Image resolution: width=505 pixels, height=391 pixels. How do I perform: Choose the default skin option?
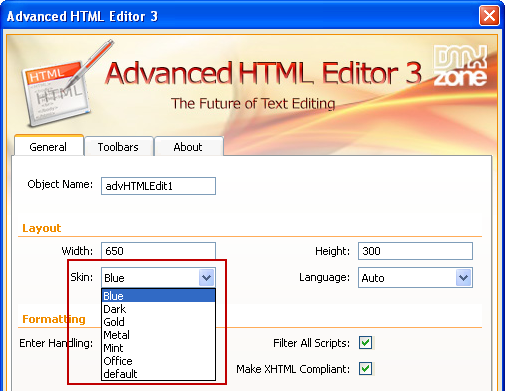pos(158,374)
